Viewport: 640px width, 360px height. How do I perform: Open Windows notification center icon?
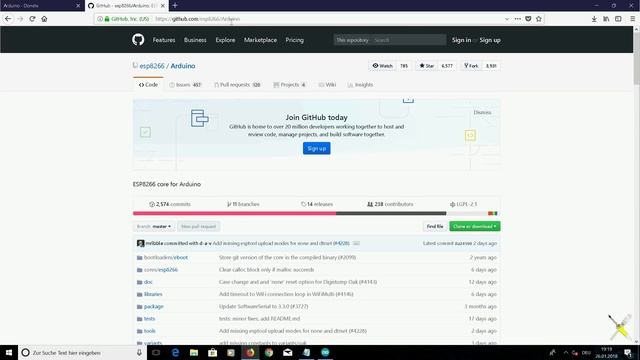[x=628, y=353]
